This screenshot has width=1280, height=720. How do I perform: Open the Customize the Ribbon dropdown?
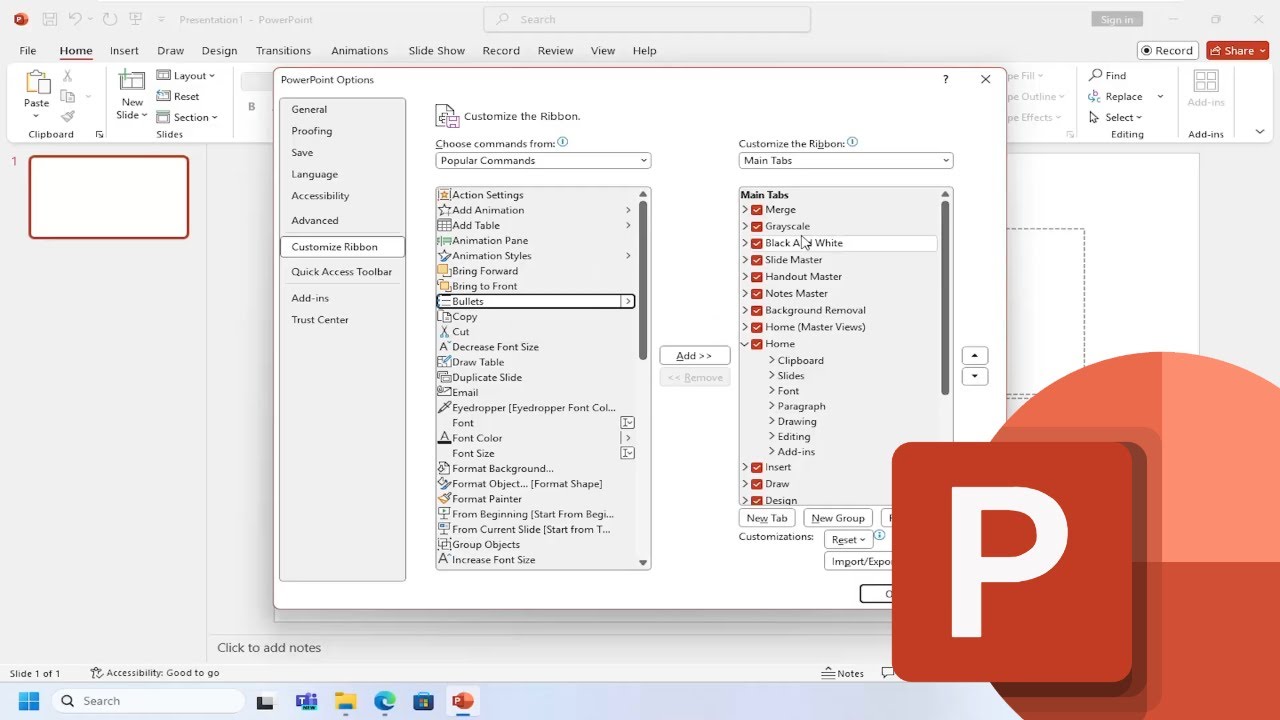(x=846, y=161)
